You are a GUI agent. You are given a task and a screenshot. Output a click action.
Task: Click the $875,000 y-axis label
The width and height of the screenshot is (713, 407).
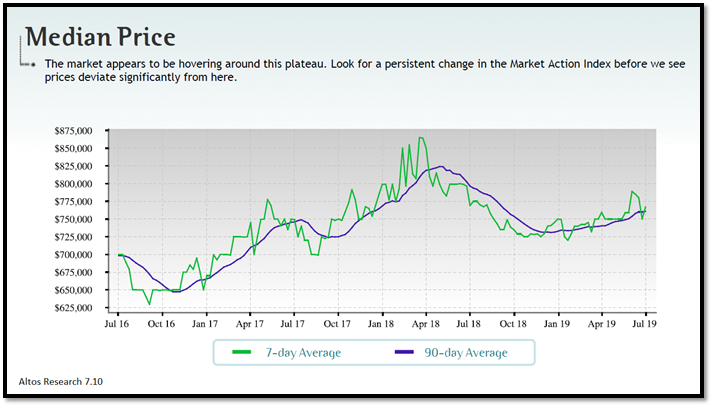85,131
